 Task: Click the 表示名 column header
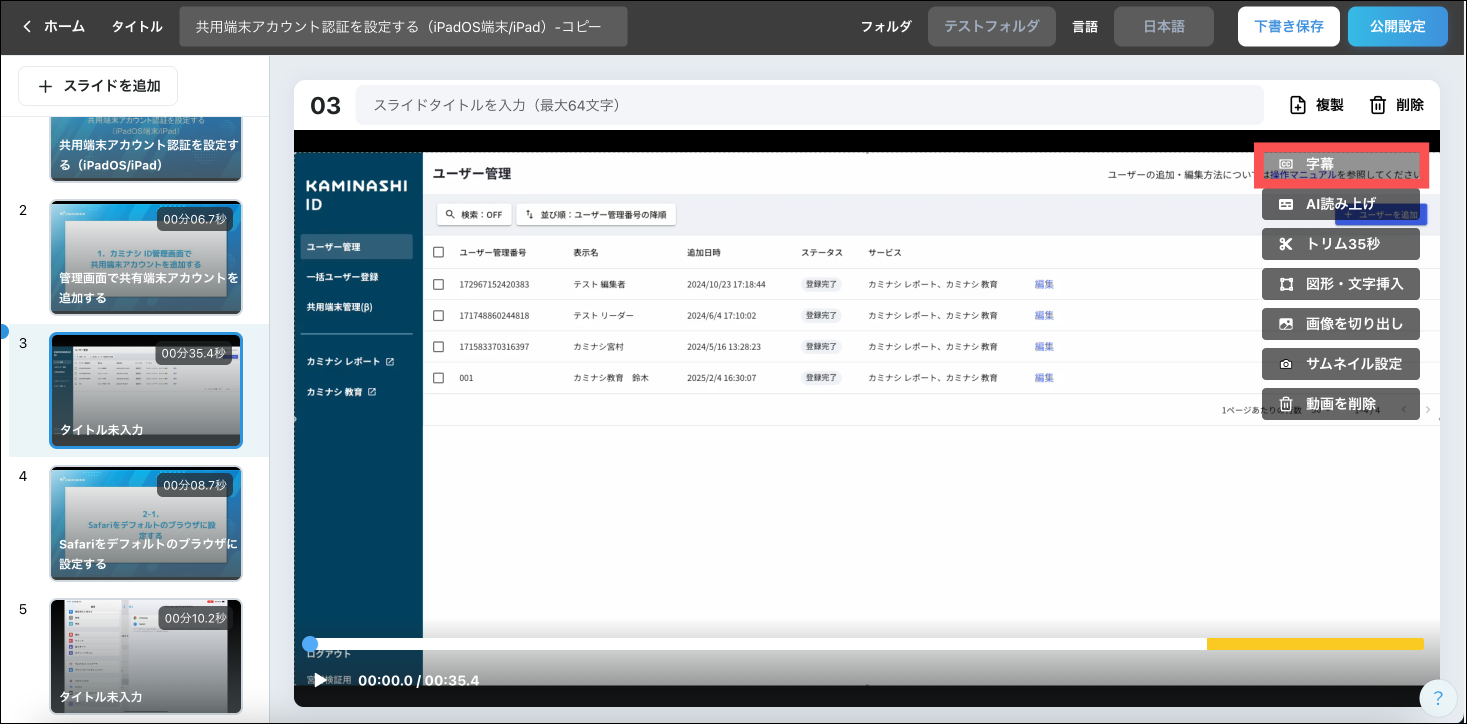tap(586, 252)
